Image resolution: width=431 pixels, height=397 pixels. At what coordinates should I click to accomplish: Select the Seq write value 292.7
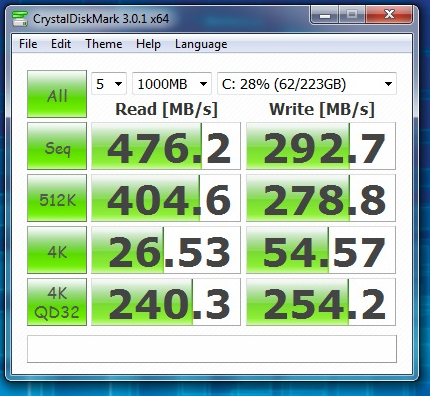(x=321, y=146)
